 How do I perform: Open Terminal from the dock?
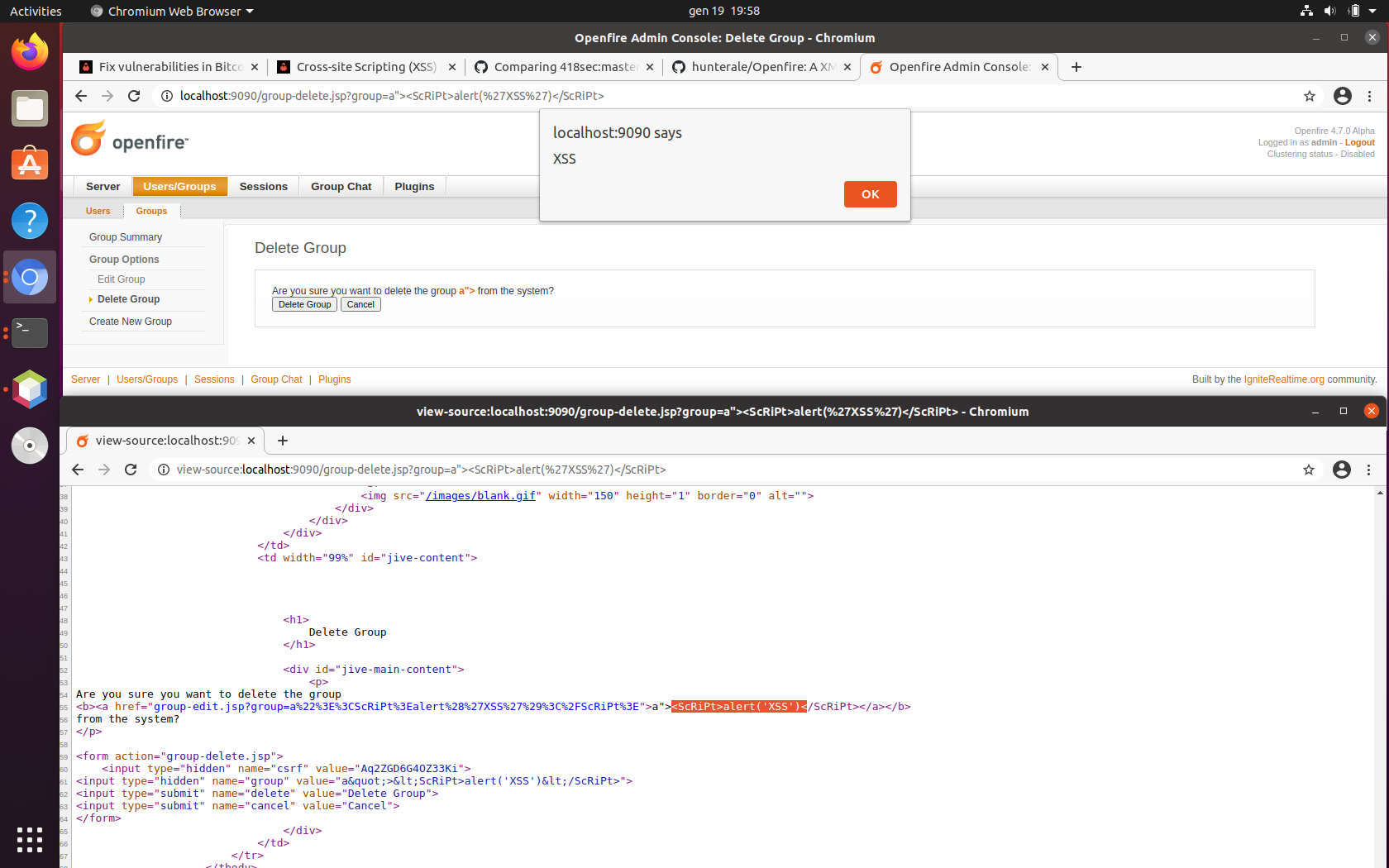pos(30,333)
